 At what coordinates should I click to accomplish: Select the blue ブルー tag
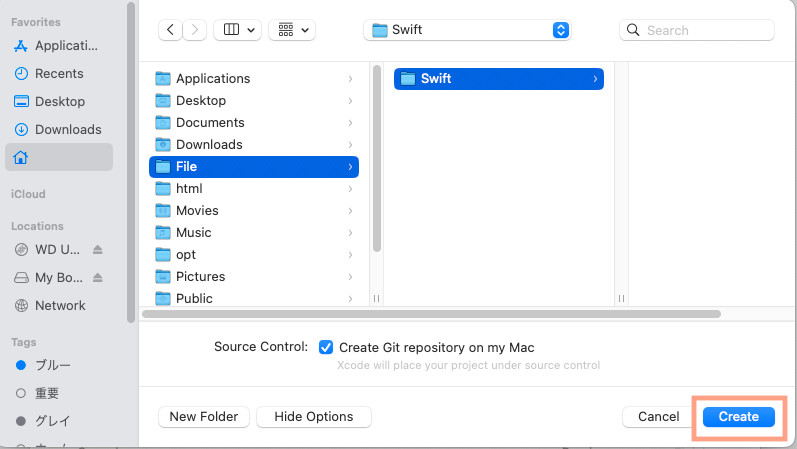(x=52, y=365)
